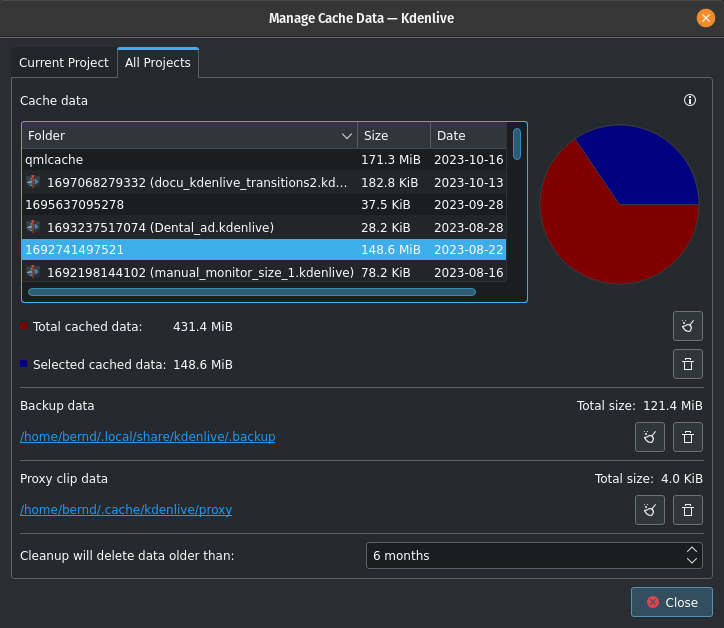Click the cleanup broom icon for total cached data

click(688, 326)
